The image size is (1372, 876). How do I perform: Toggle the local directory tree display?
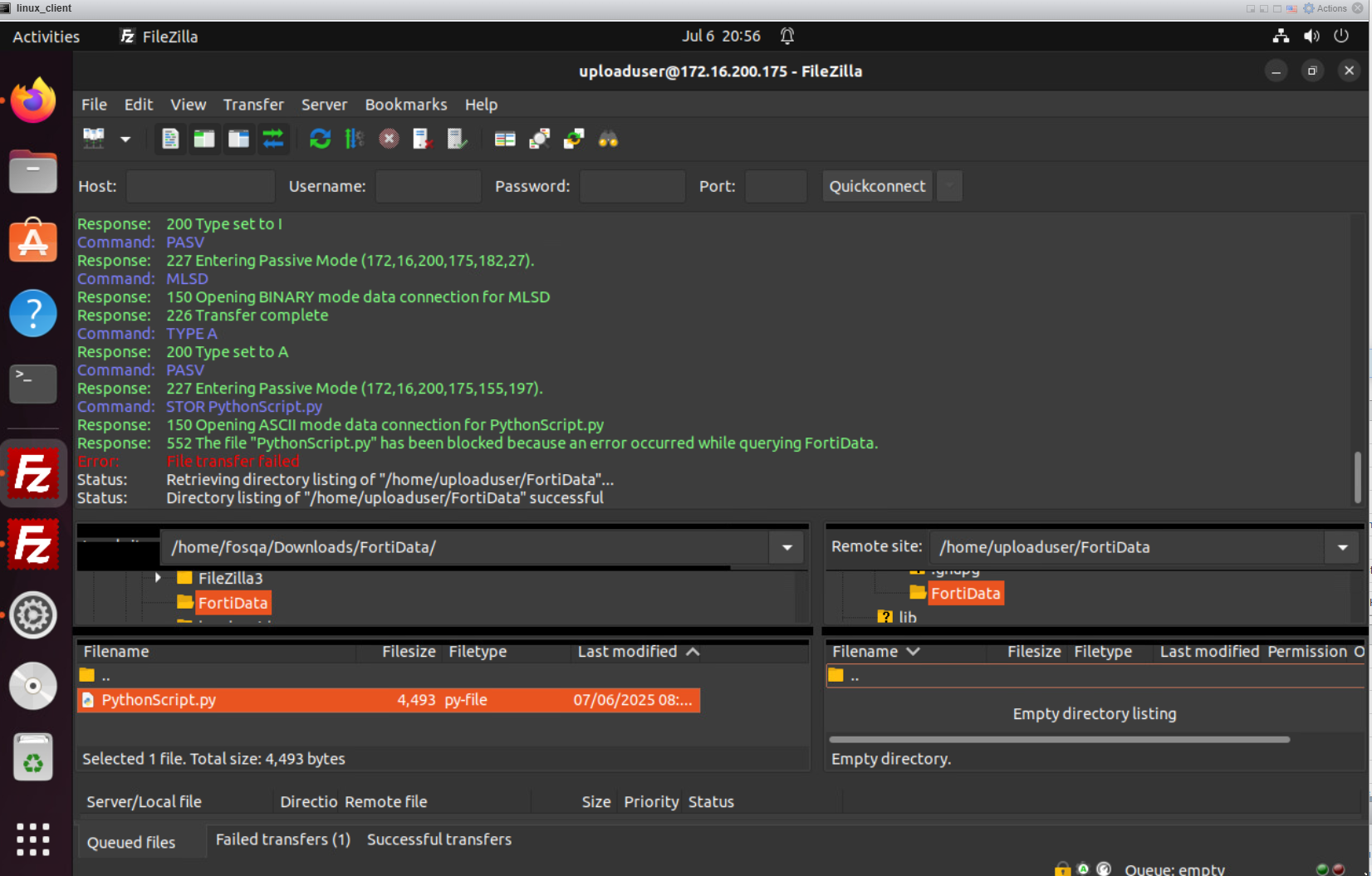pos(204,139)
